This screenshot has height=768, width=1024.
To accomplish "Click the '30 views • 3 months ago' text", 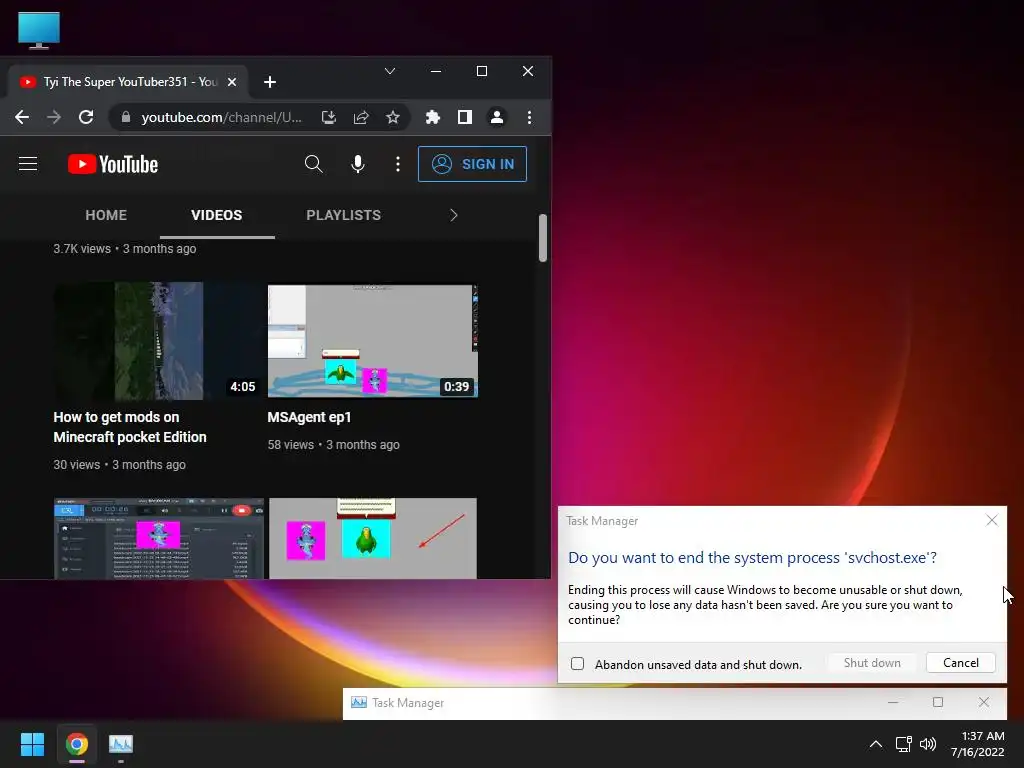I will pos(120,465).
